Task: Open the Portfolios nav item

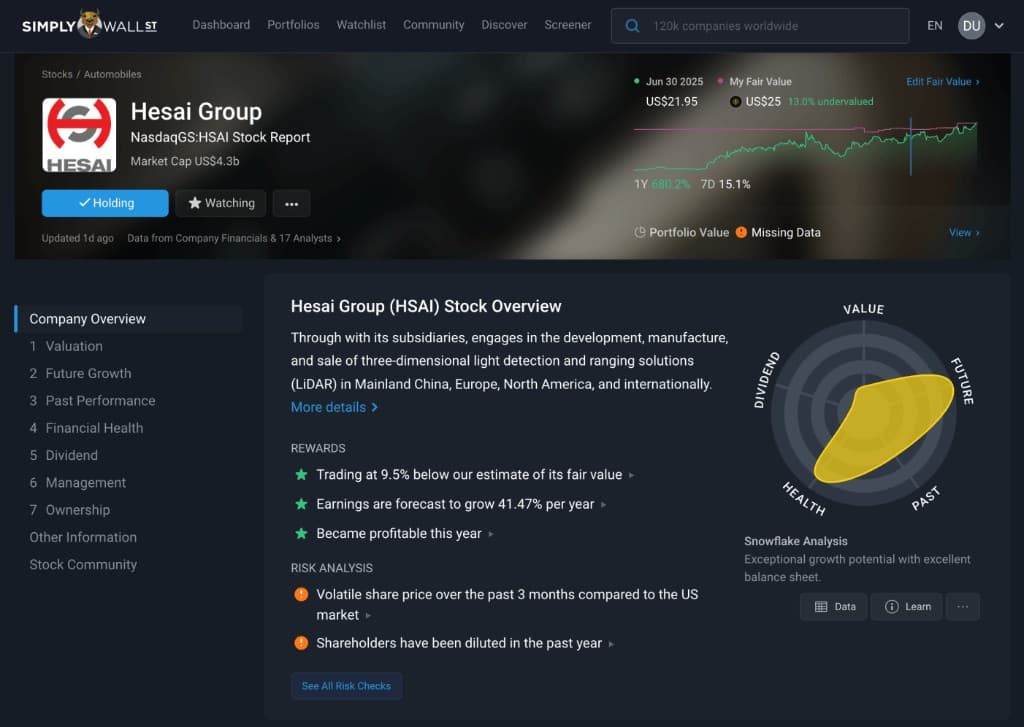Action: tap(293, 25)
